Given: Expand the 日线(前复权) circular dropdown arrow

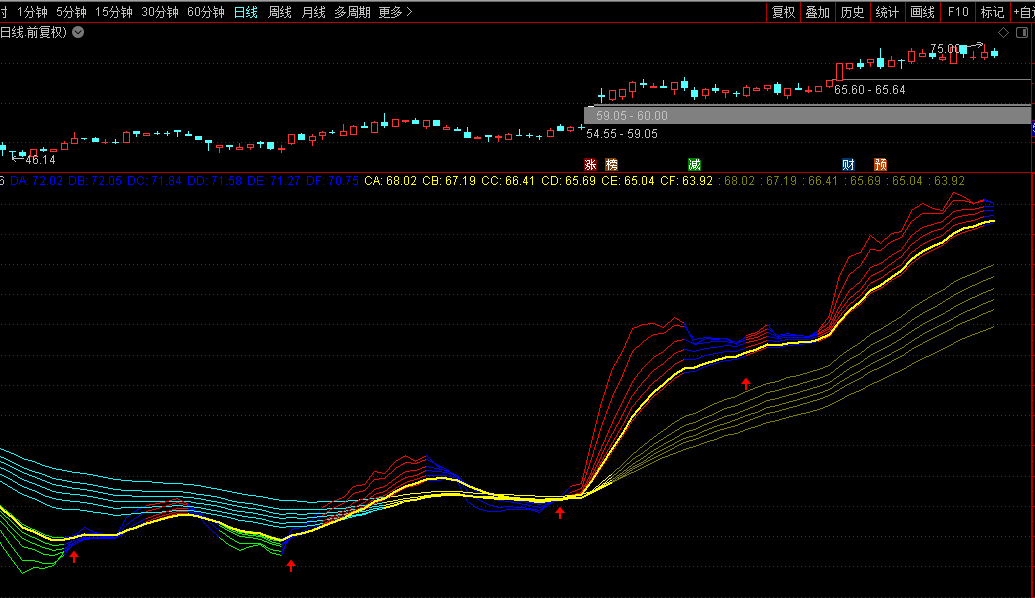Looking at the screenshot, I should 78,32.
